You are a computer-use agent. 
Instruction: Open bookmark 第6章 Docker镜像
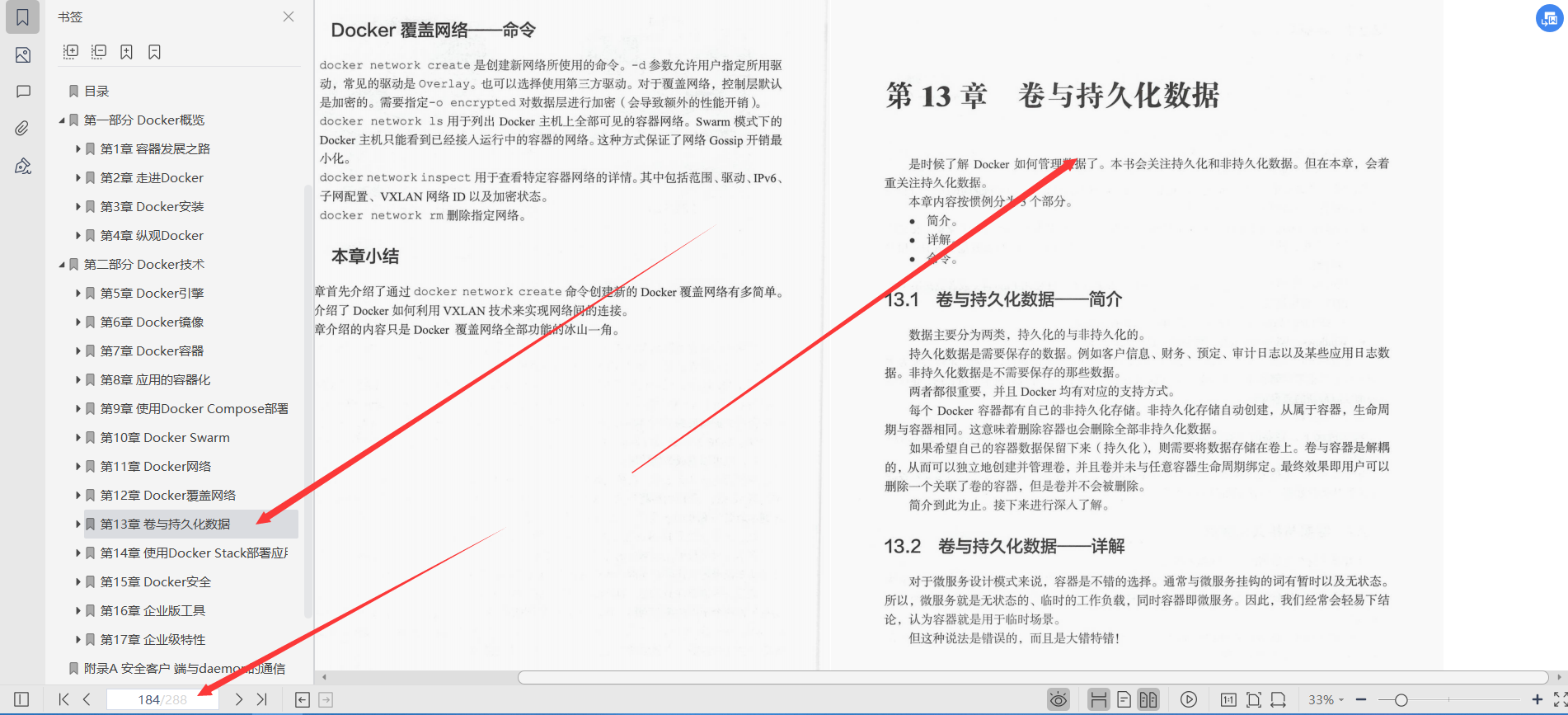pyautogui.click(x=152, y=322)
